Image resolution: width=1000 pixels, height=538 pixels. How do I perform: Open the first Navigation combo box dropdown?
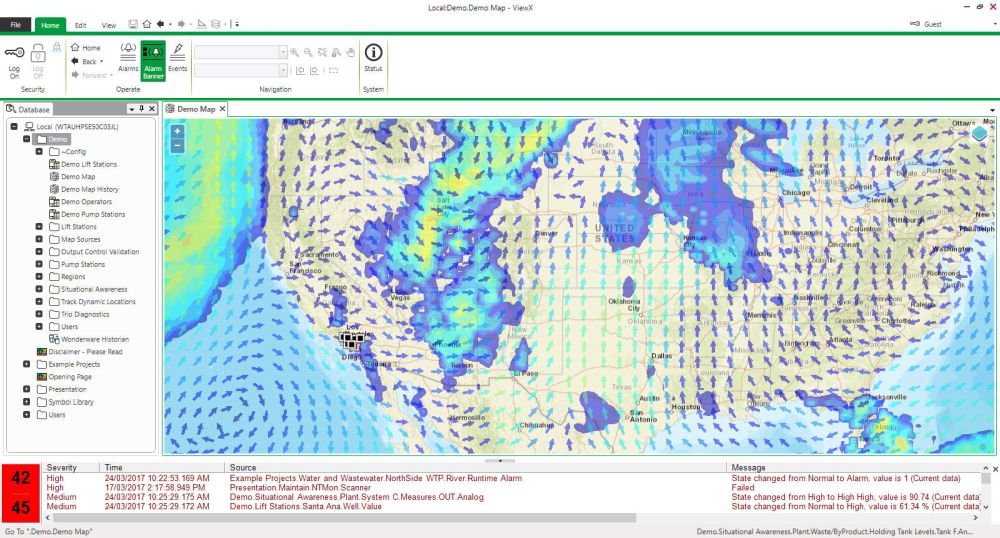pyautogui.click(x=283, y=51)
